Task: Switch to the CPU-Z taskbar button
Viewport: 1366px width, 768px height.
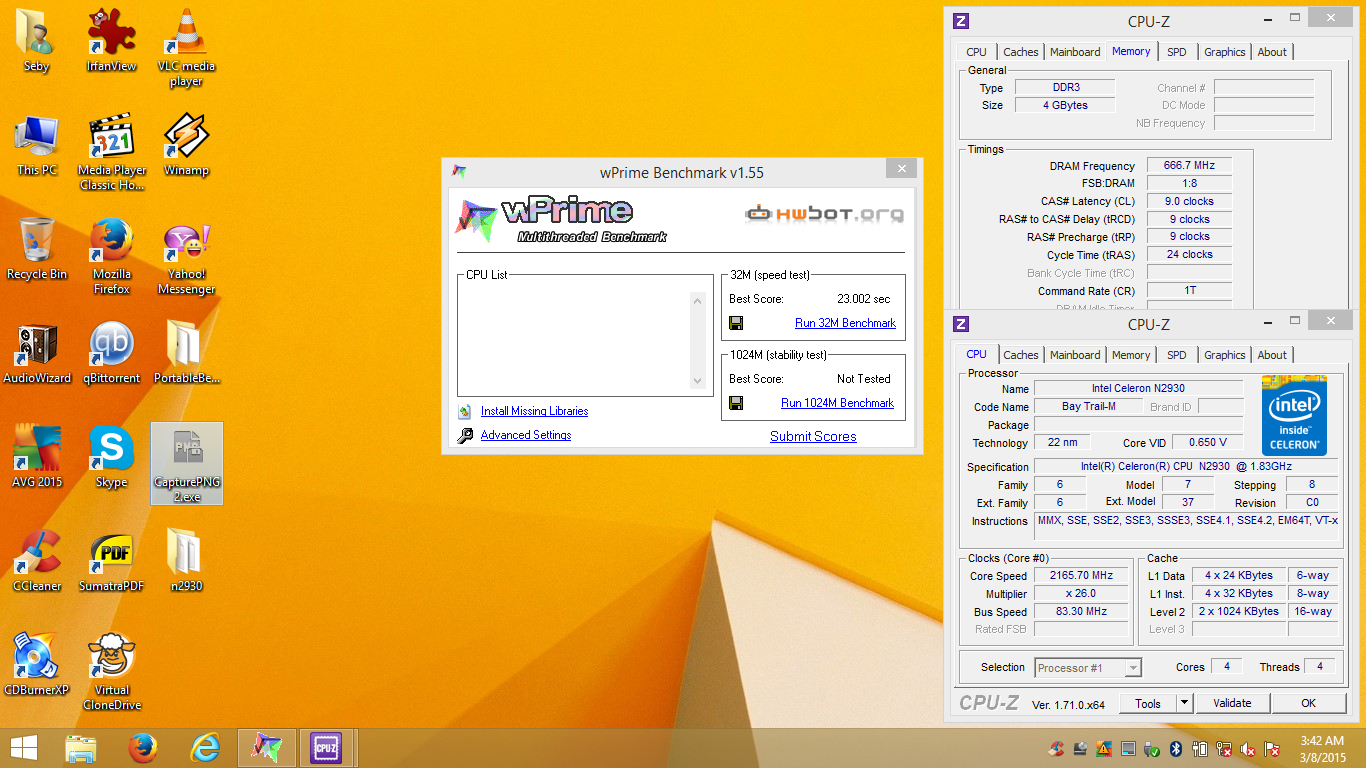Action: pyautogui.click(x=326, y=748)
